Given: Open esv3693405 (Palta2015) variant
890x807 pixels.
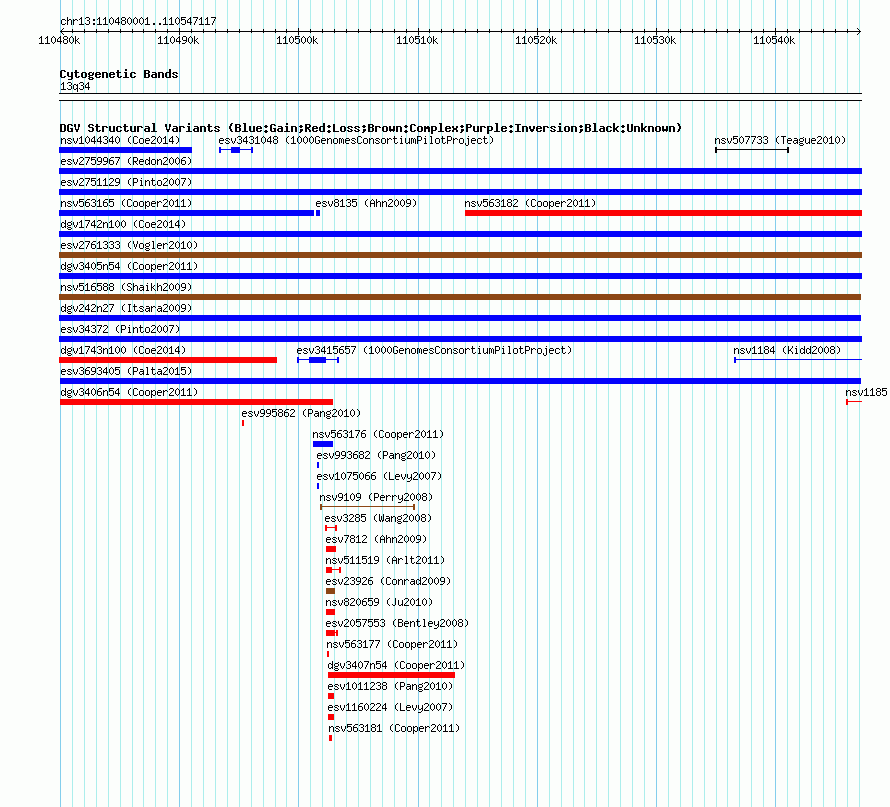Looking at the screenshot, I should pos(126,371).
